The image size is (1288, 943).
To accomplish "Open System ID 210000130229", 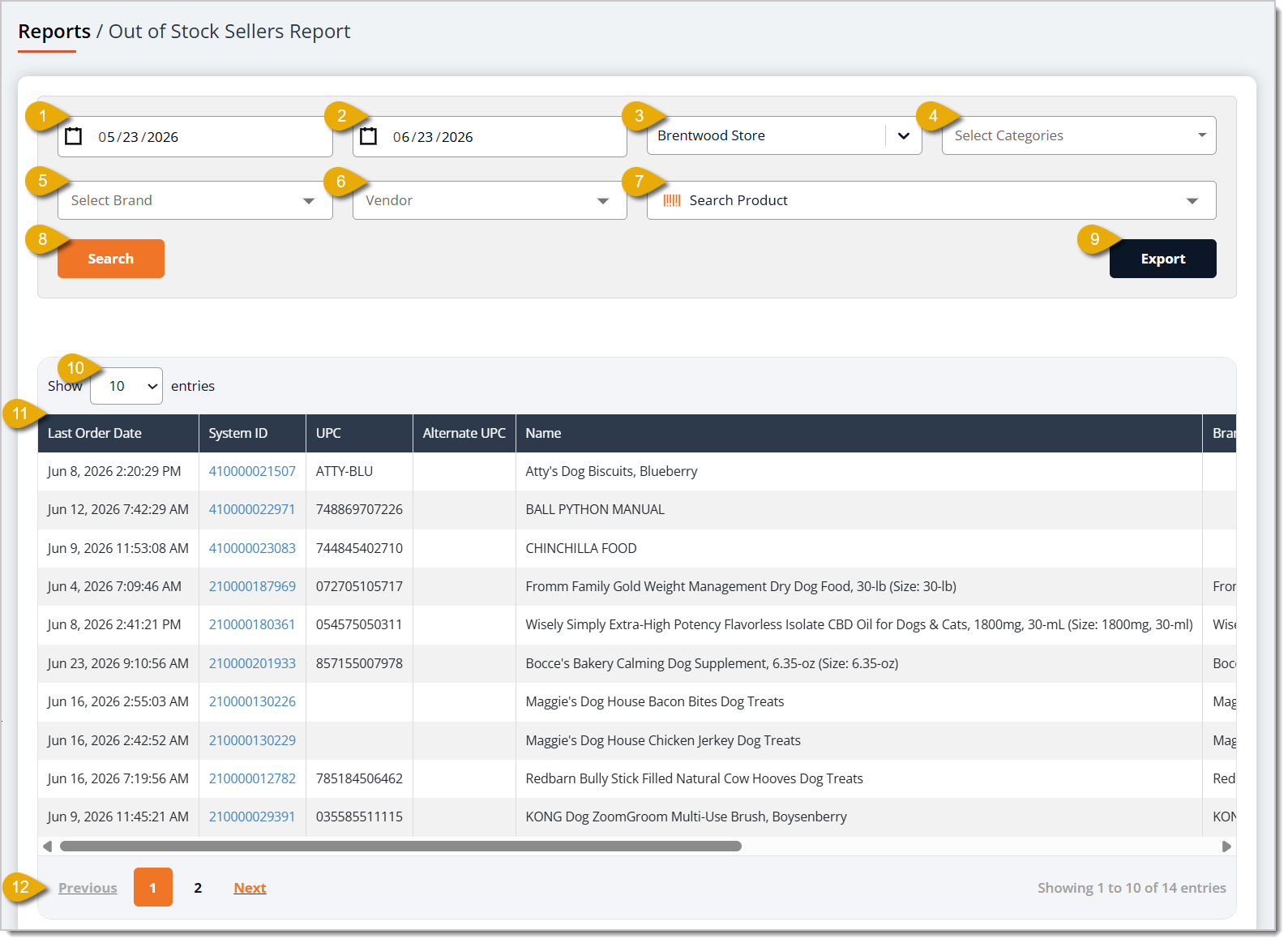I will (252, 740).
